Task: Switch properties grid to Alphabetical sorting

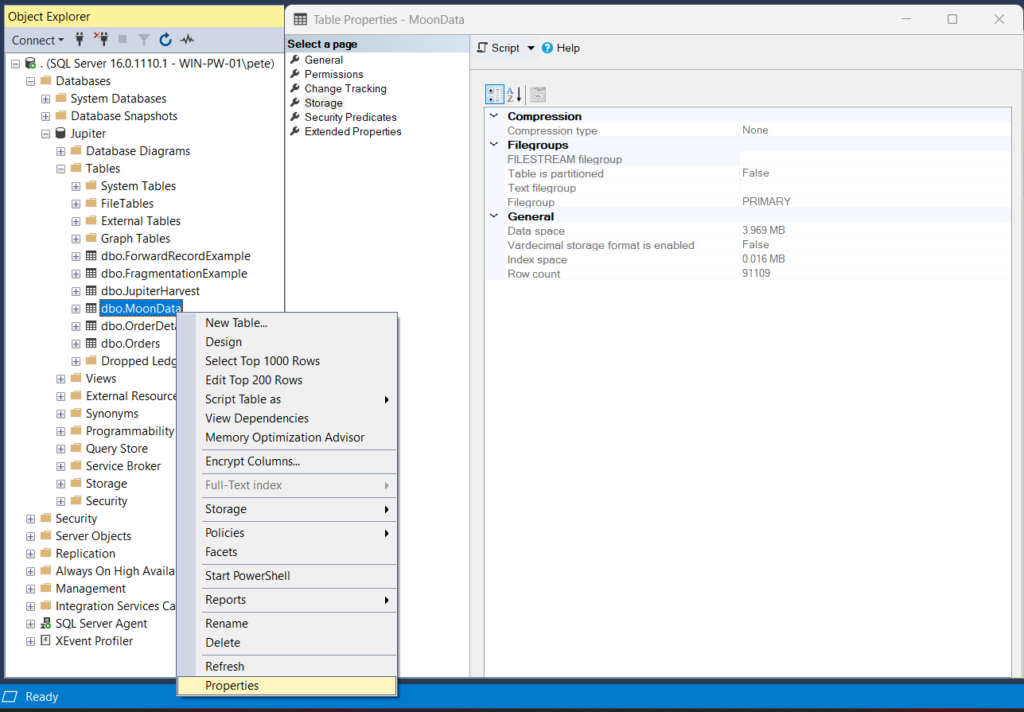Action: tap(512, 93)
